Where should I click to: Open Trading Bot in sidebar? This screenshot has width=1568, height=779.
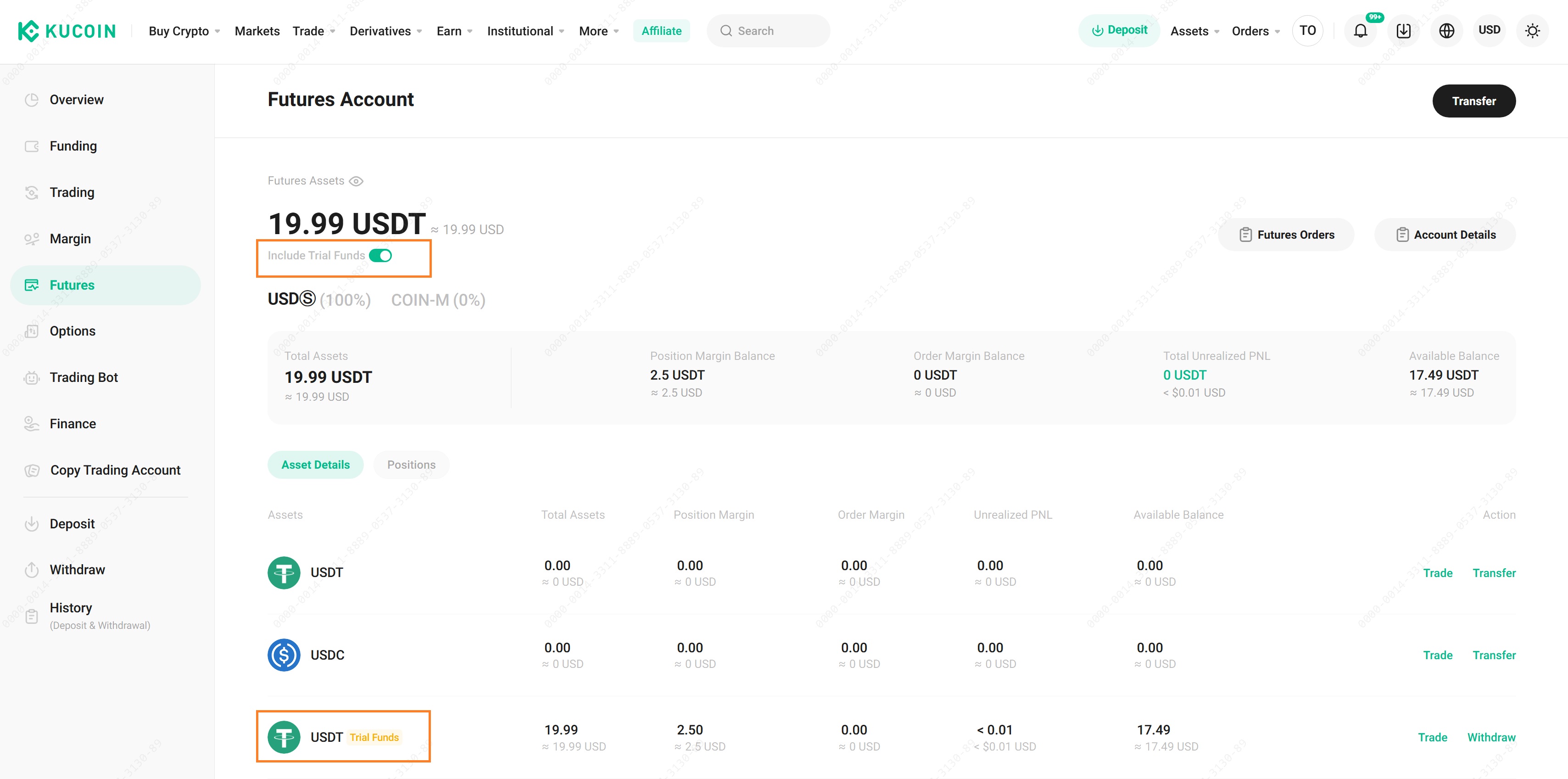pos(84,378)
